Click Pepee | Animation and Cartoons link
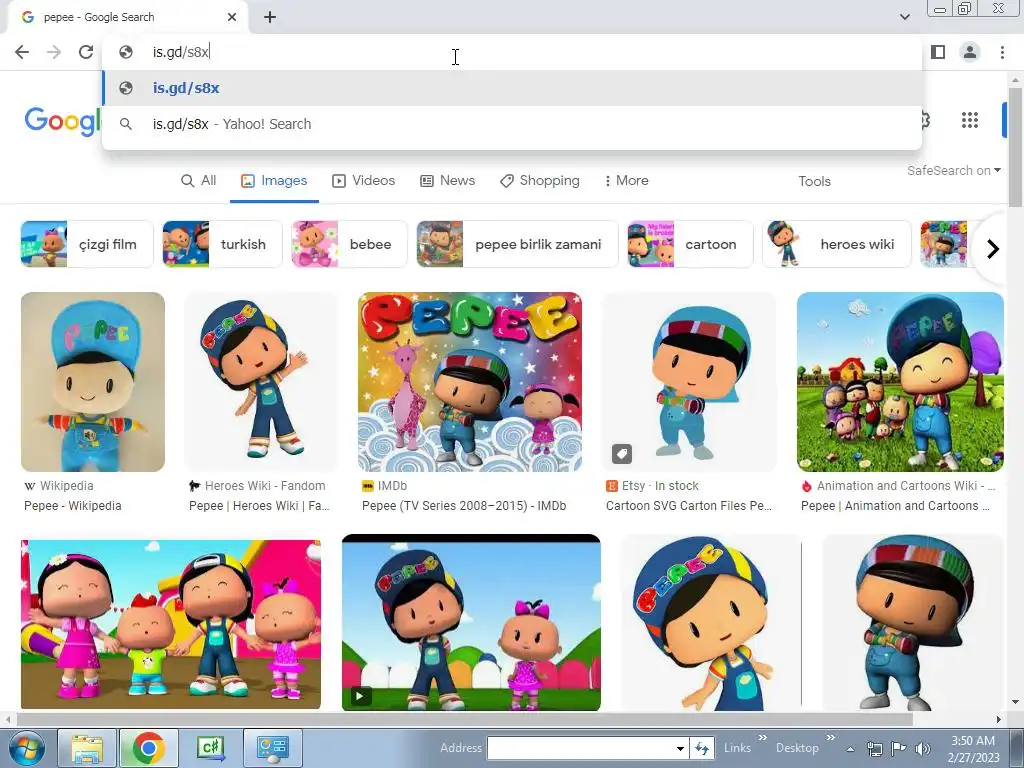The width and height of the screenshot is (1024, 768). 895,506
